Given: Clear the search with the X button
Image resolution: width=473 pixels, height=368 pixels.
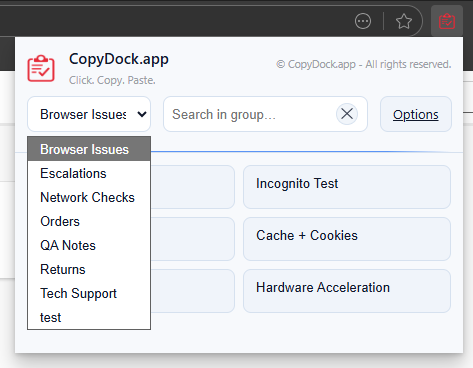Looking at the screenshot, I should [347, 114].
